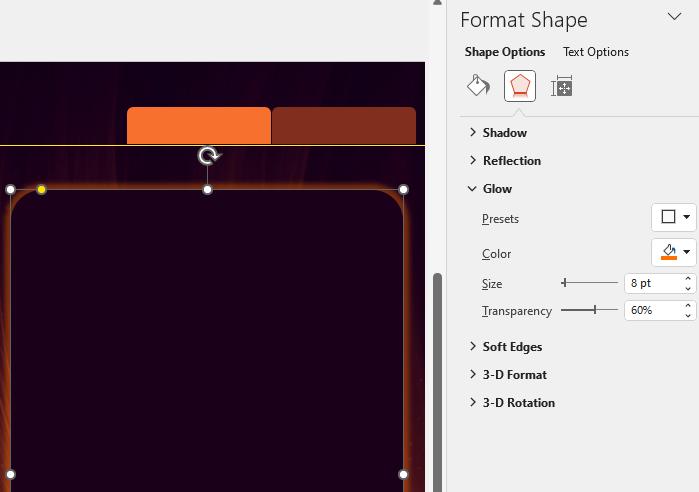Viewport: 699px width, 492px height.
Task: Click the Transparency label
Action: pyautogui.click(x=517, y=311)
